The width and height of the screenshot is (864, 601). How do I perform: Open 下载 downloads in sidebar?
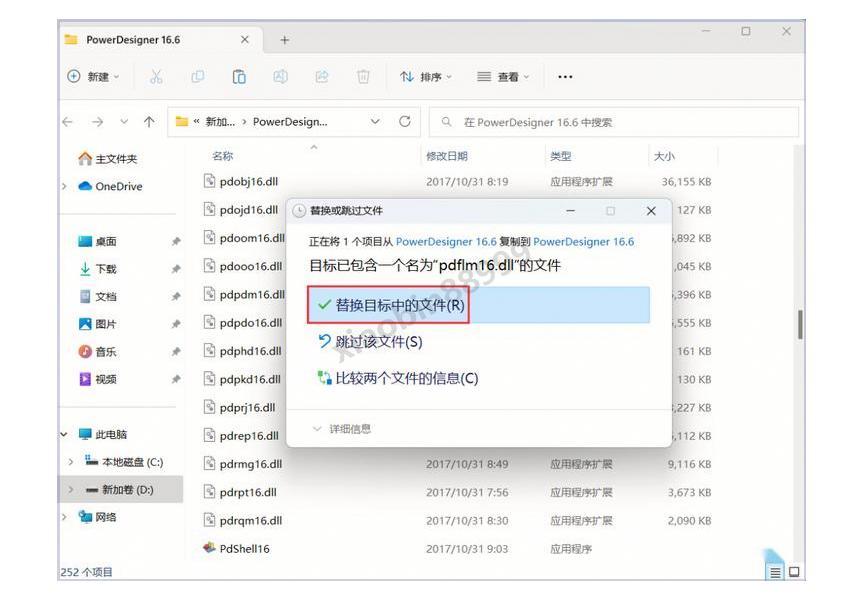(x=98, y=269)
